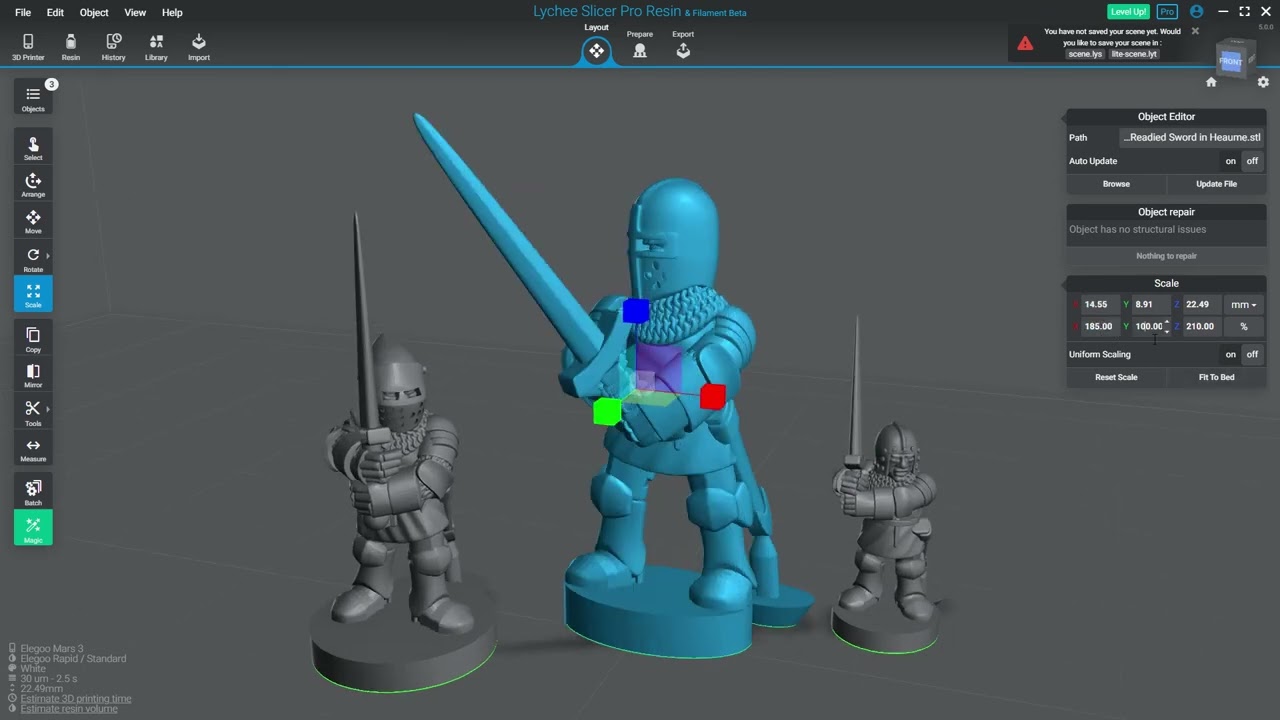Open the Help menu
This screenshot has width=1280, height=720.
172,13
